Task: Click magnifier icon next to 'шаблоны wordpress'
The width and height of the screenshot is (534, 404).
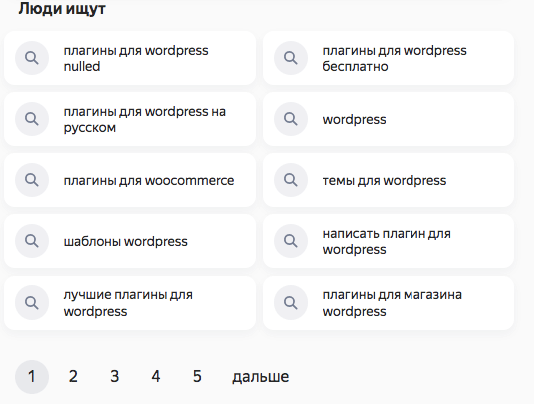Action: [32, 241]
